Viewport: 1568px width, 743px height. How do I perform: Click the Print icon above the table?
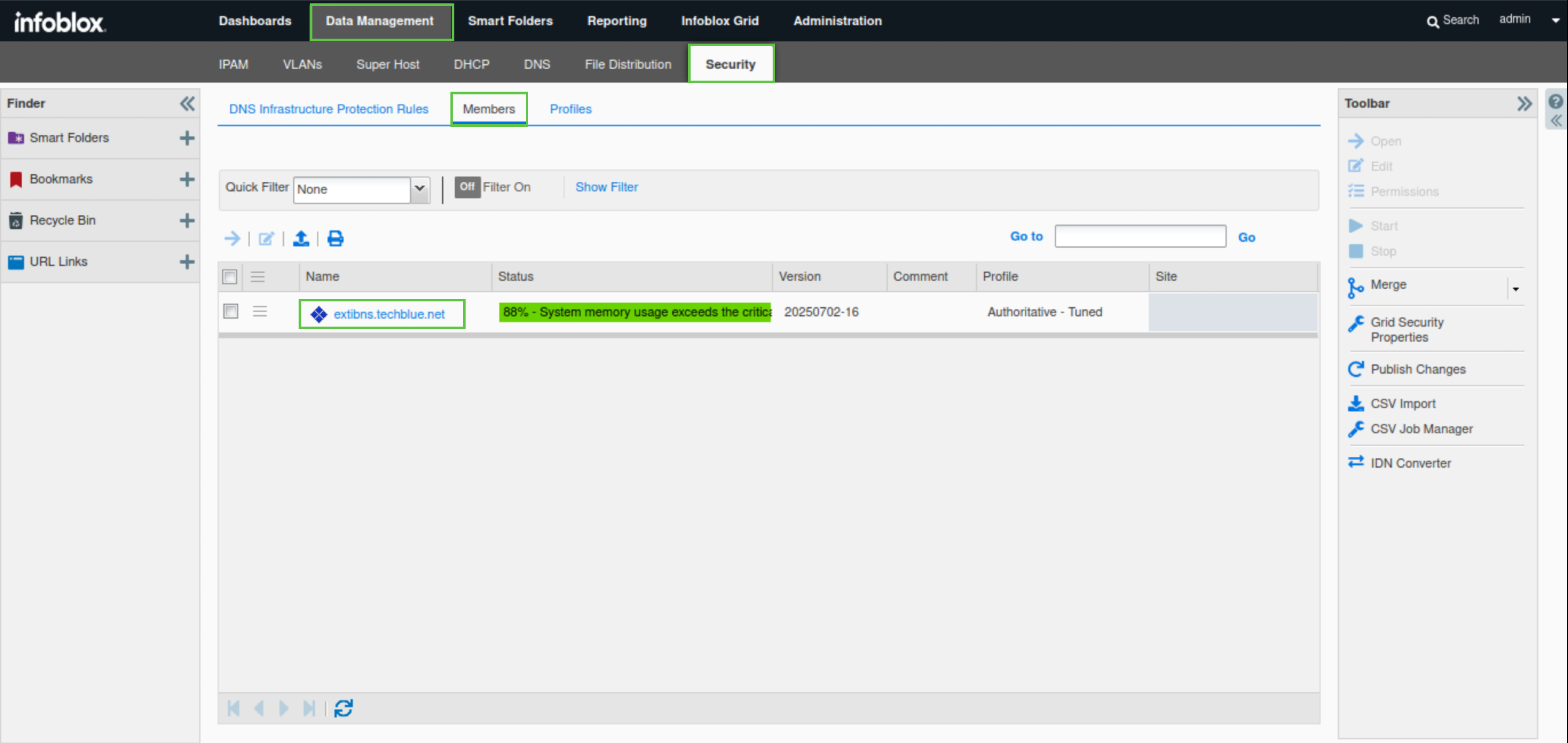coord(336,238)
